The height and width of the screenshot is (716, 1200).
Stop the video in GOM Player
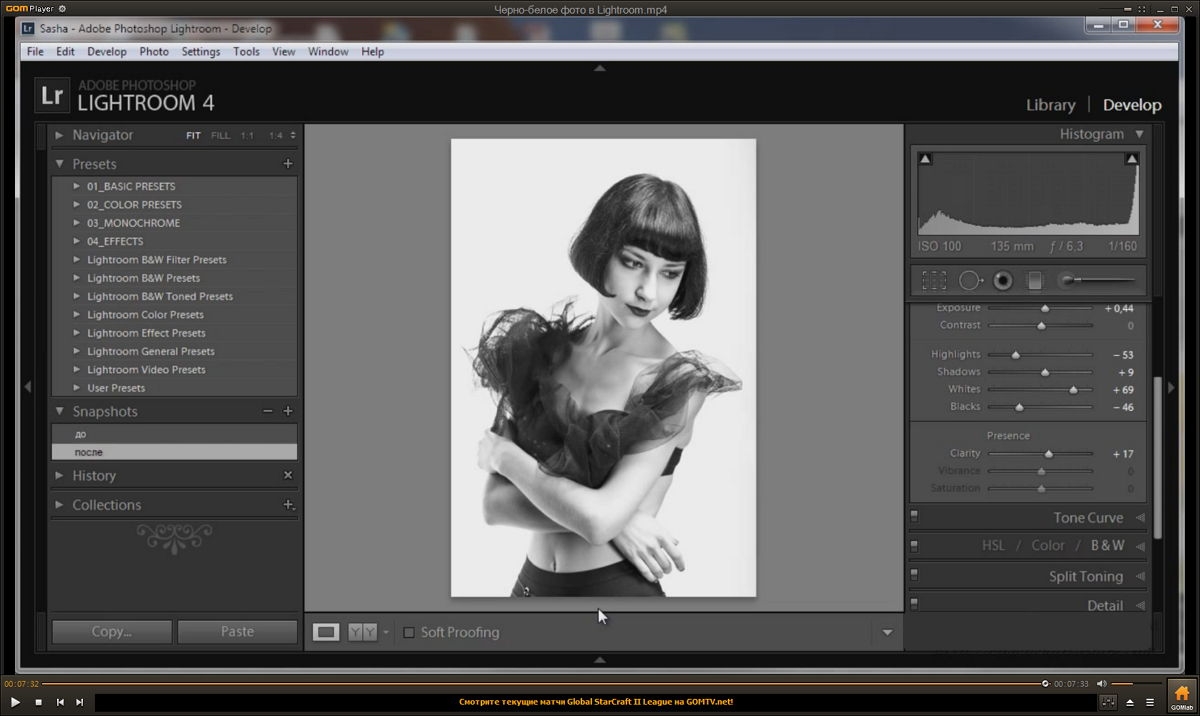click(38, 702)
